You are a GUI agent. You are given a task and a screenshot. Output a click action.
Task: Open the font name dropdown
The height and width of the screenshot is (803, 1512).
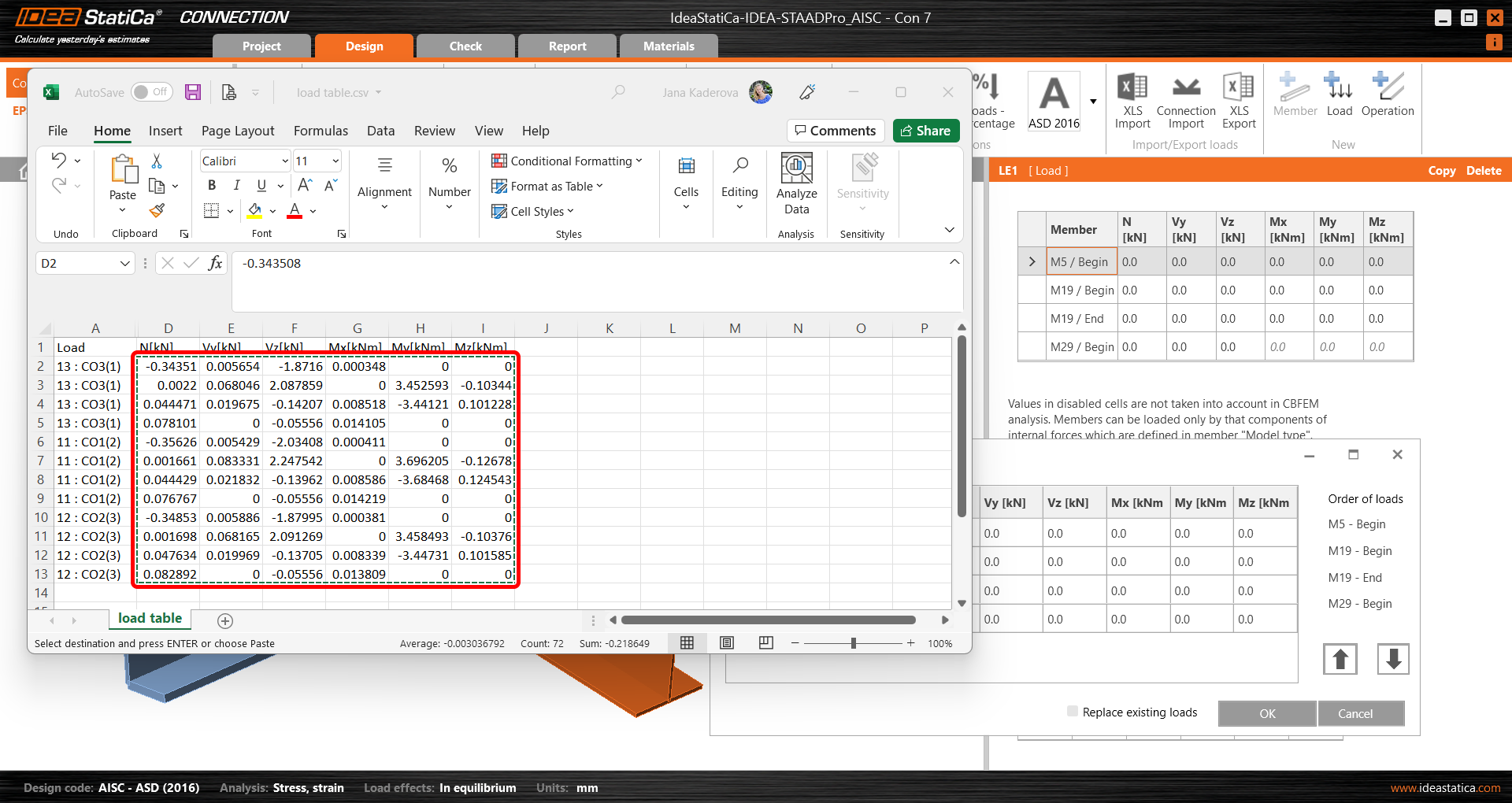(284, 161)
